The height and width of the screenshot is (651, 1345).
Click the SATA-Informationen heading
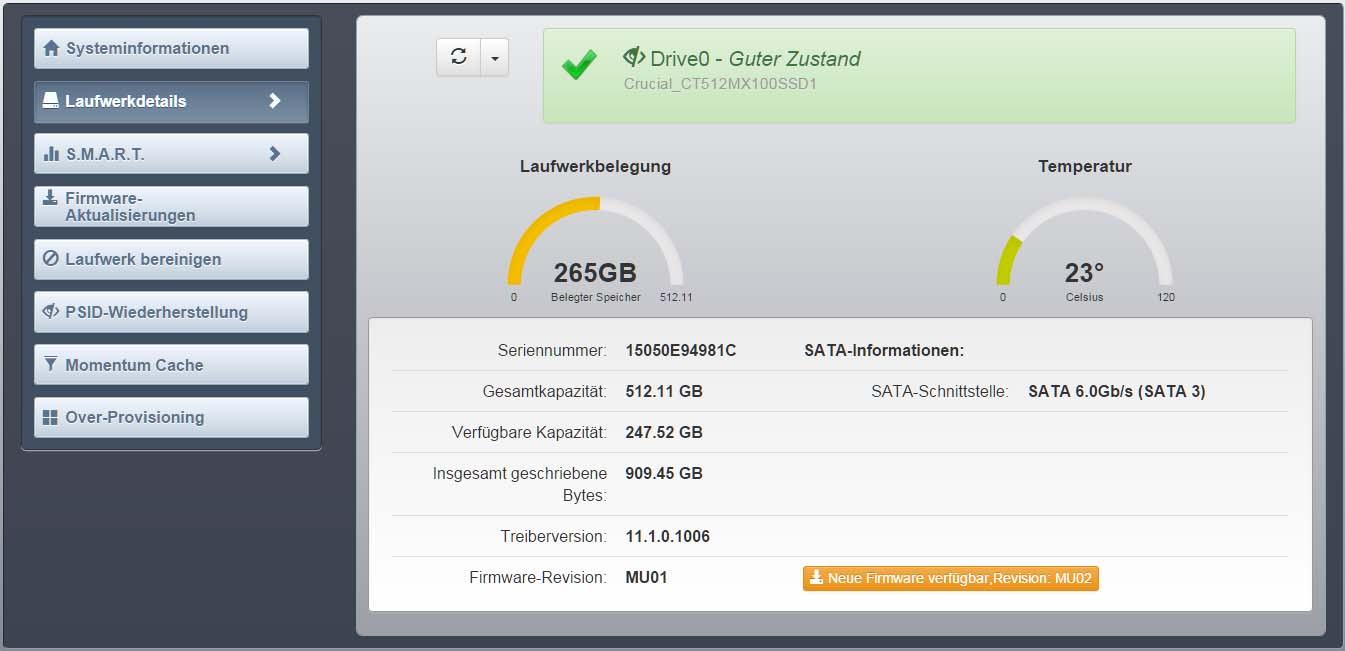[884, 350]
